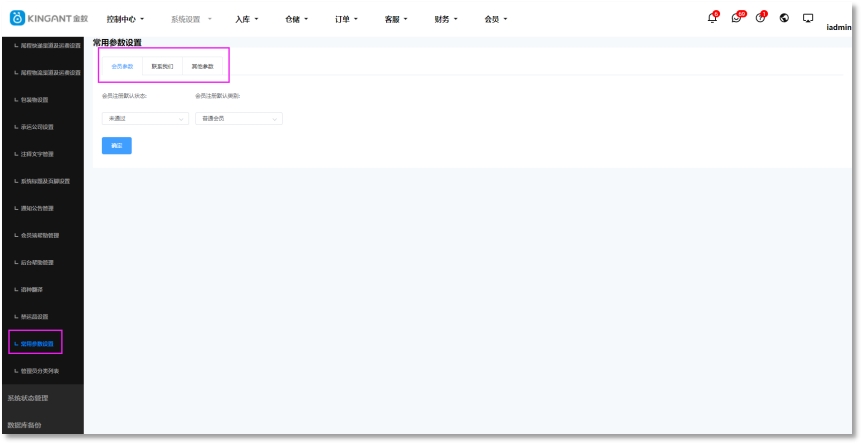Click the globe language icon

pyautogui.click(x=785, y=19)
